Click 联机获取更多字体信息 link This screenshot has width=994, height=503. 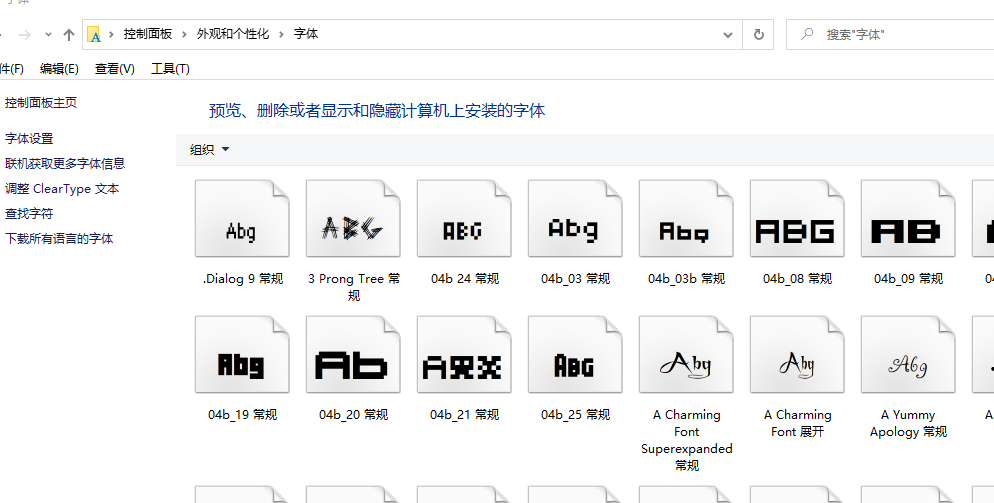point(65,164)
